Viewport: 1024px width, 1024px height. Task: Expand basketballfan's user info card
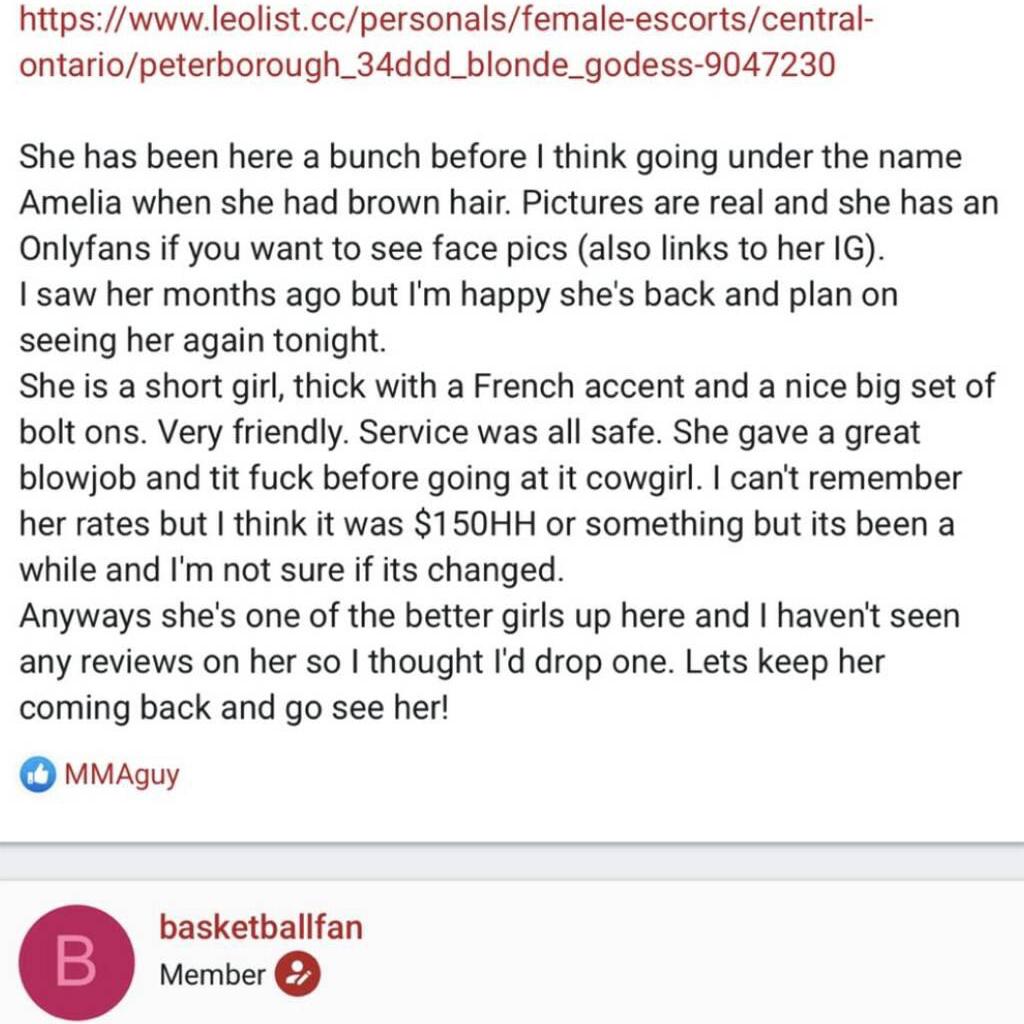262,927
